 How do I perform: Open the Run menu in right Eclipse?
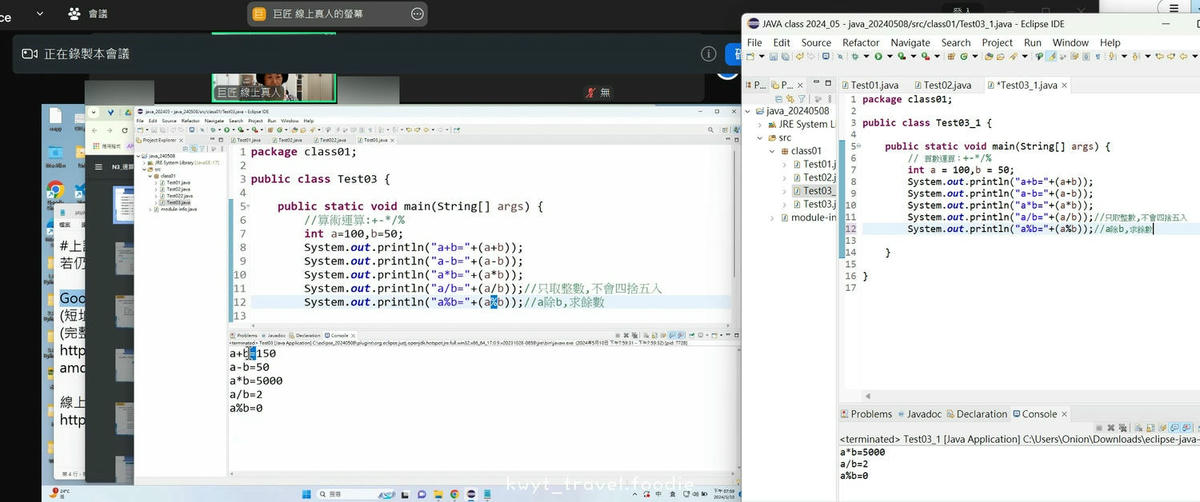point(1032,43)
